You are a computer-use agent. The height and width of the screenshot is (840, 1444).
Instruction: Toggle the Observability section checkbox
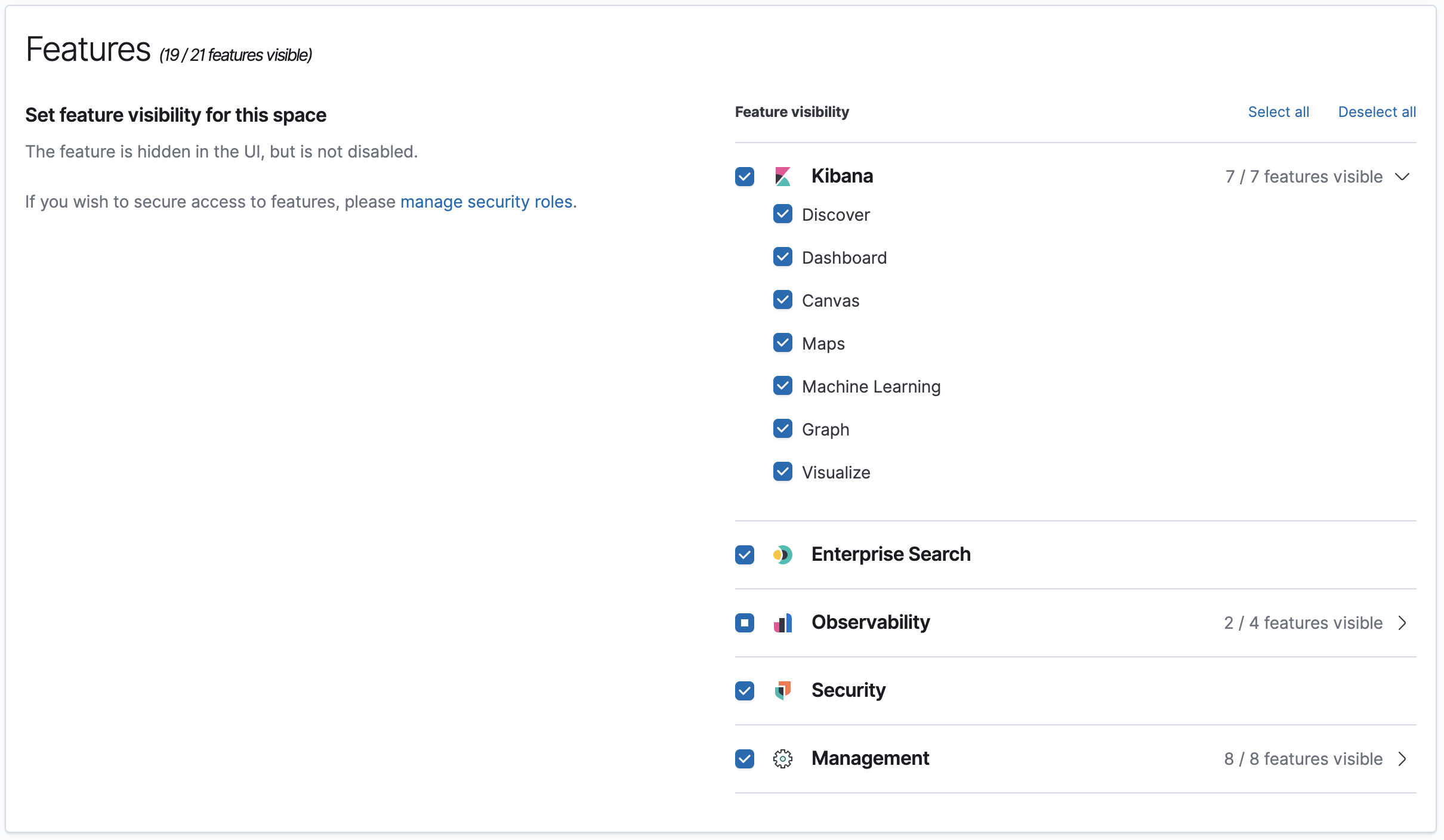746,622
